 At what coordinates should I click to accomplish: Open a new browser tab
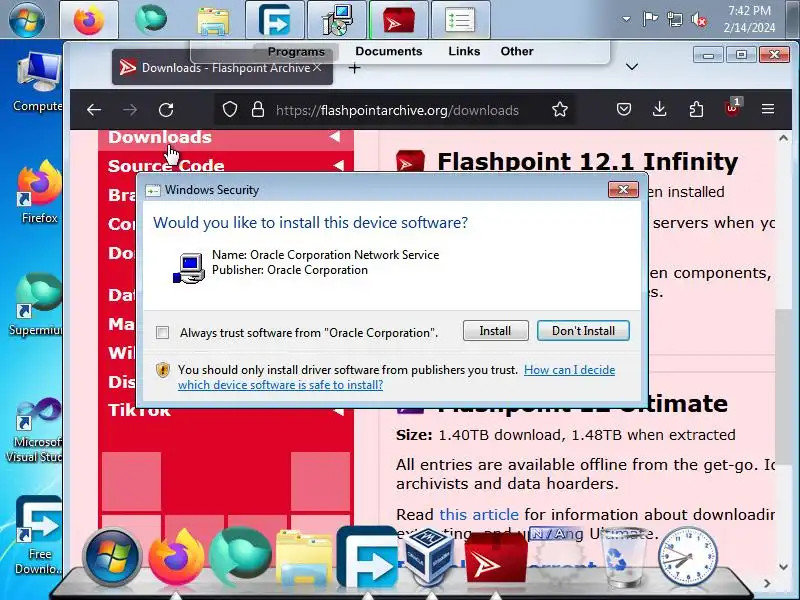coord(355,68)
